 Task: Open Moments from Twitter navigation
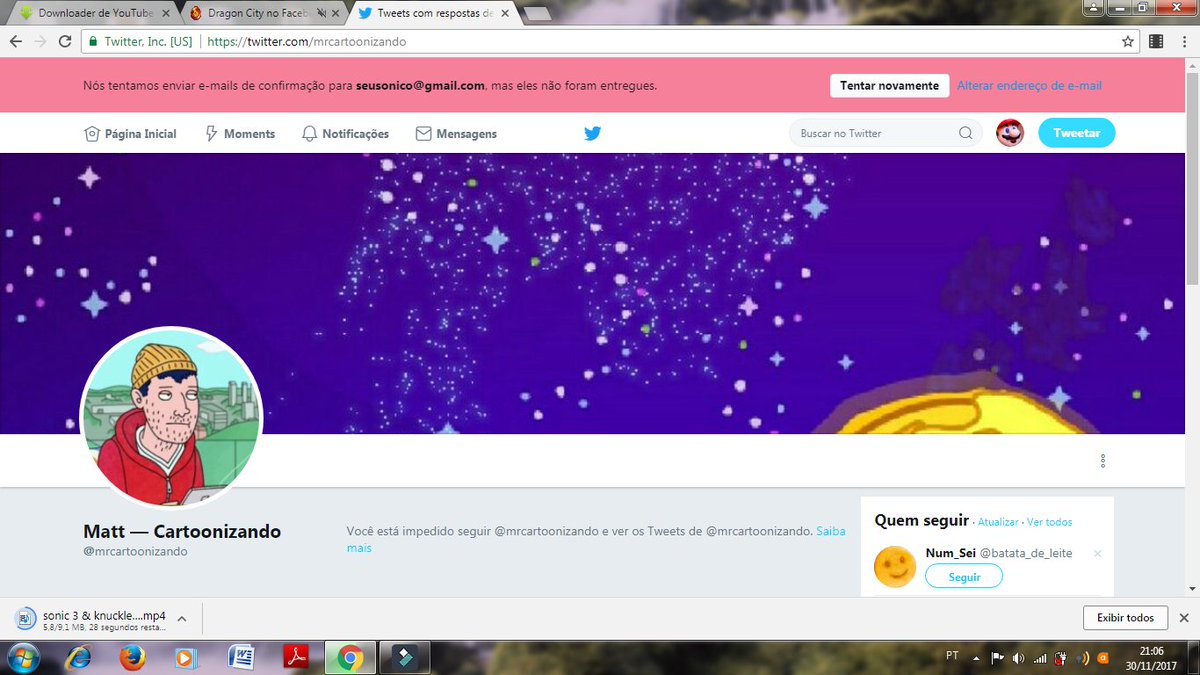point(240,134)
